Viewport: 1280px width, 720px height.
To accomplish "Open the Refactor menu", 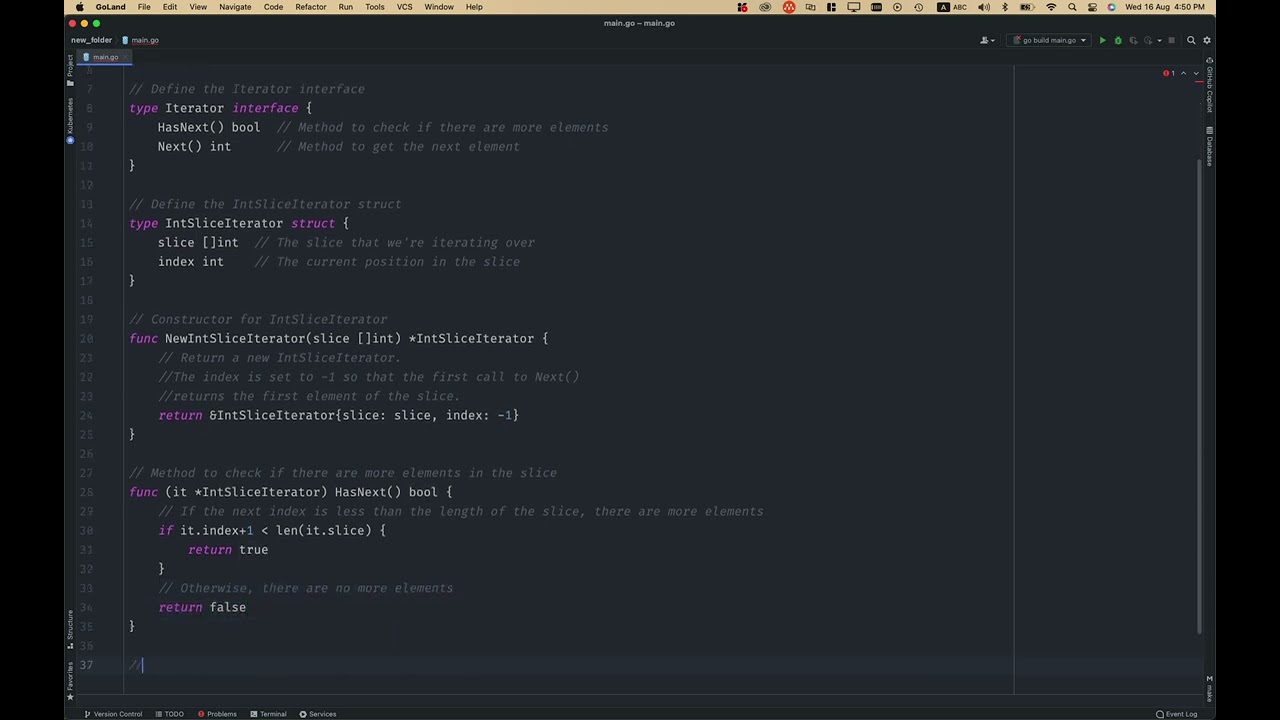I will click(x=311, y=7).
